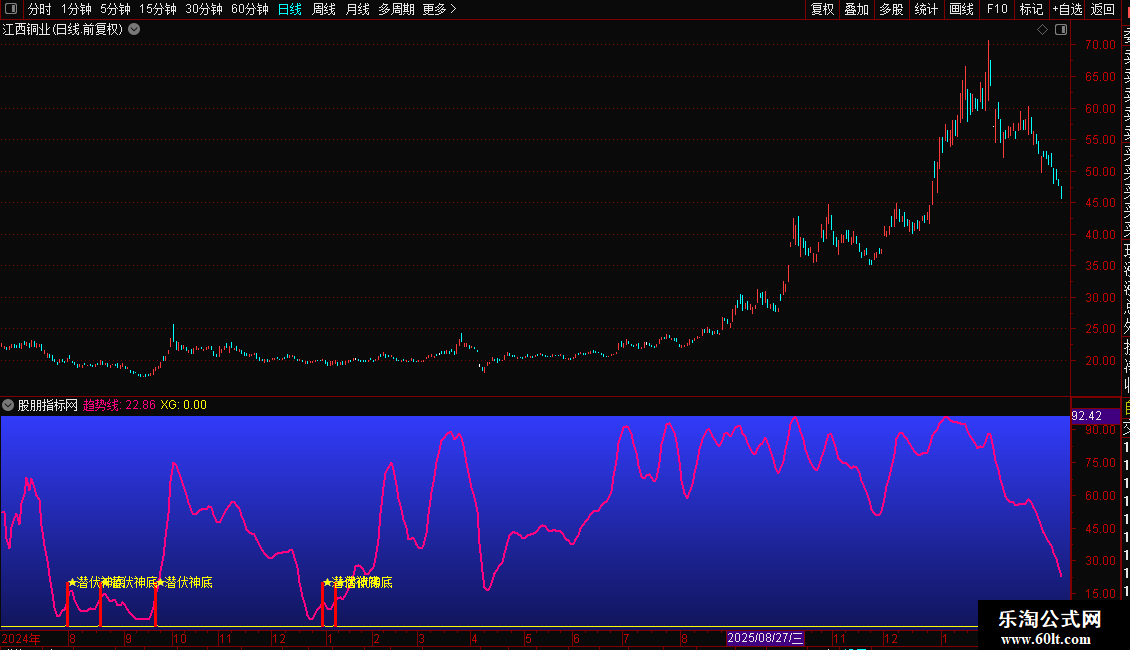Open the 江西铜业 chart title dropdown arrow
The height and width of the screenshot is (650, 1130).
click(134, 30)
